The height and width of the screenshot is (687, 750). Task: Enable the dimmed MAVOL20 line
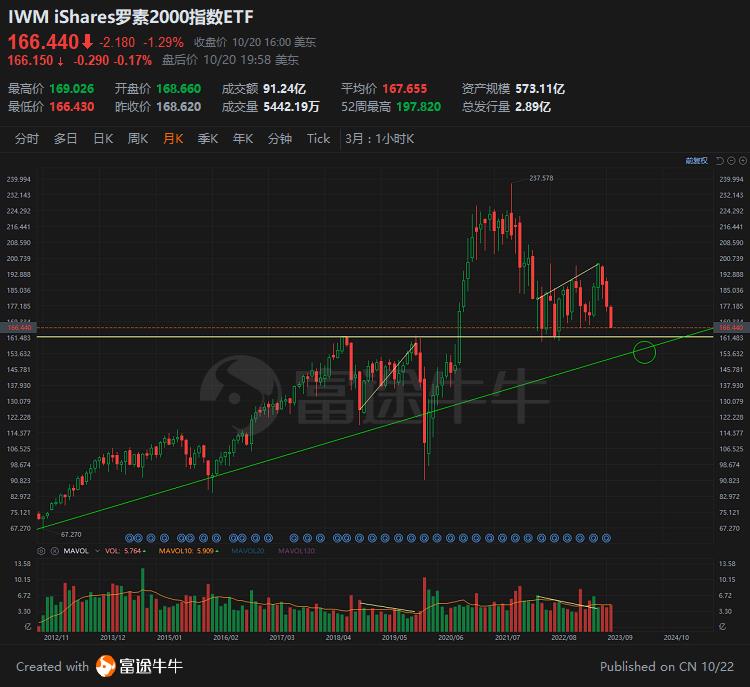point(248,551)
